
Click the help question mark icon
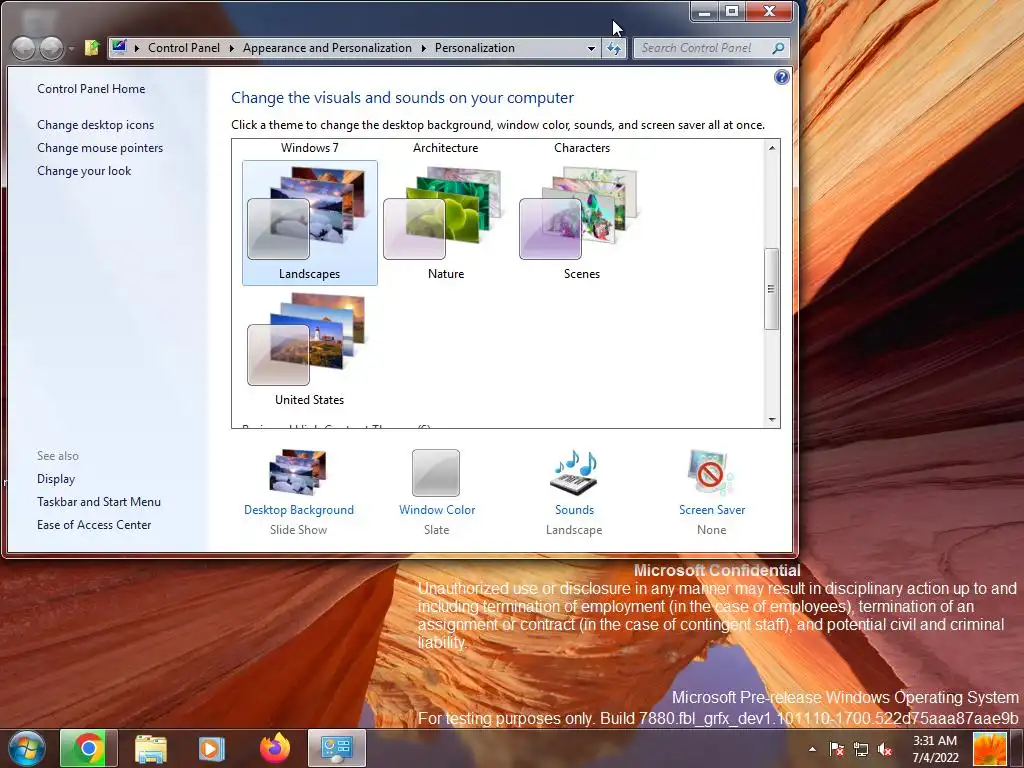[x=781, y=77]
